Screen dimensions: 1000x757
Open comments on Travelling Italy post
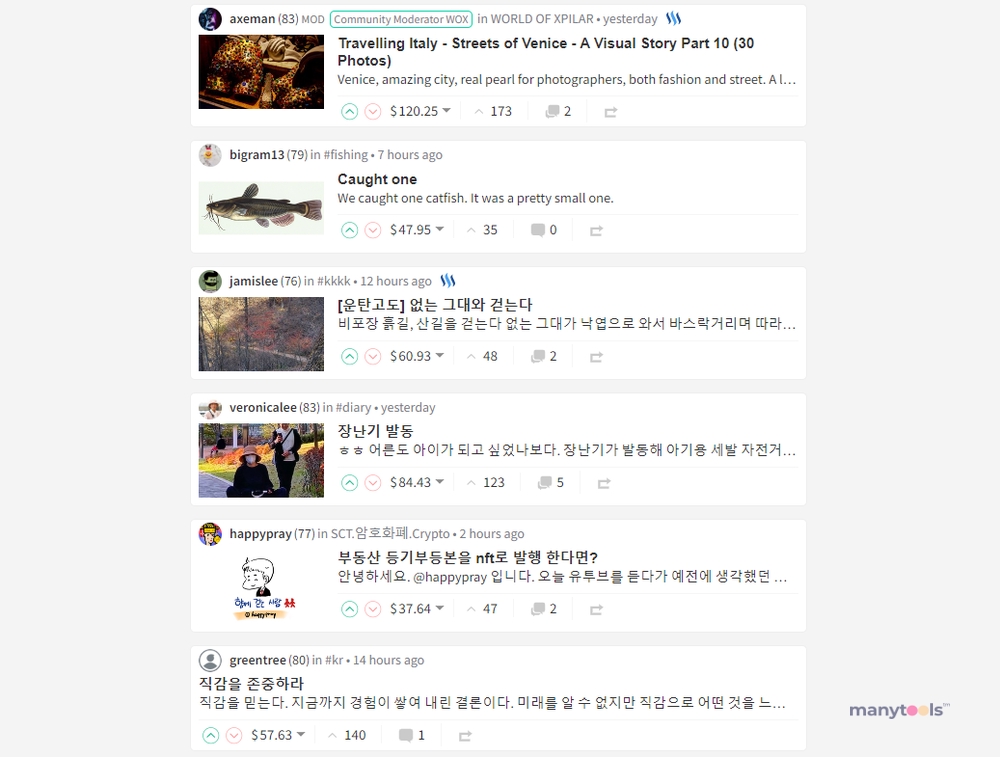(558, 112)
